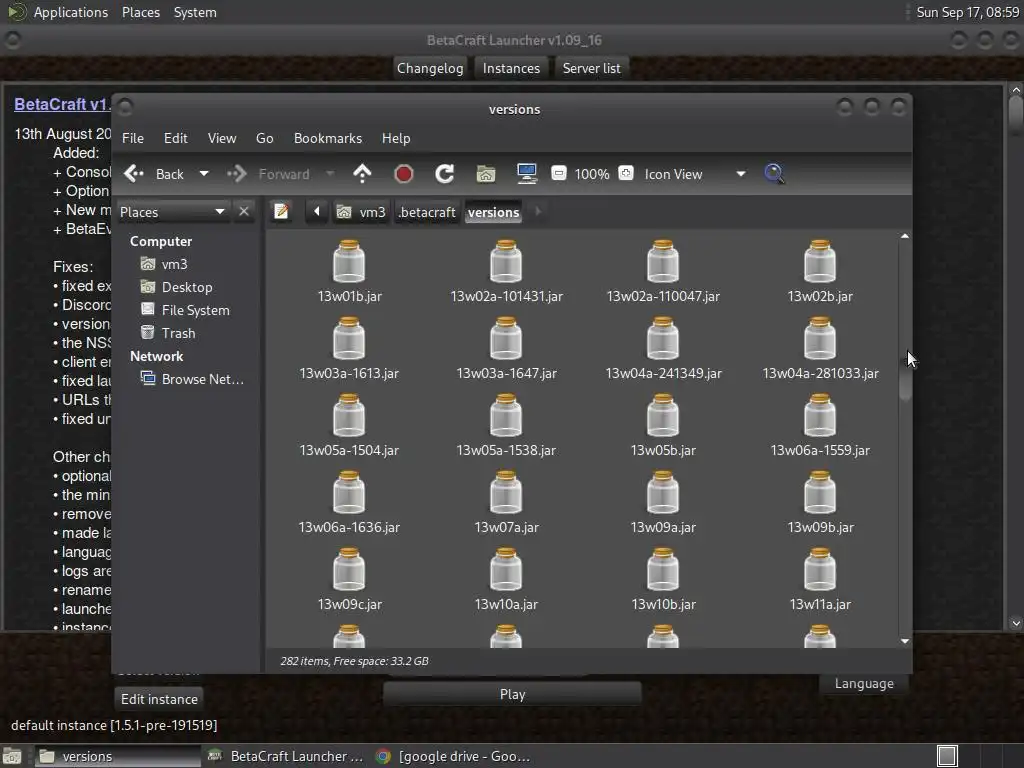Image resolution: width=1024 pixels, height=768 pixels.
Task: Click the Computer icon in toolbar
Action: pyautogui.click(x=527, y=174)
